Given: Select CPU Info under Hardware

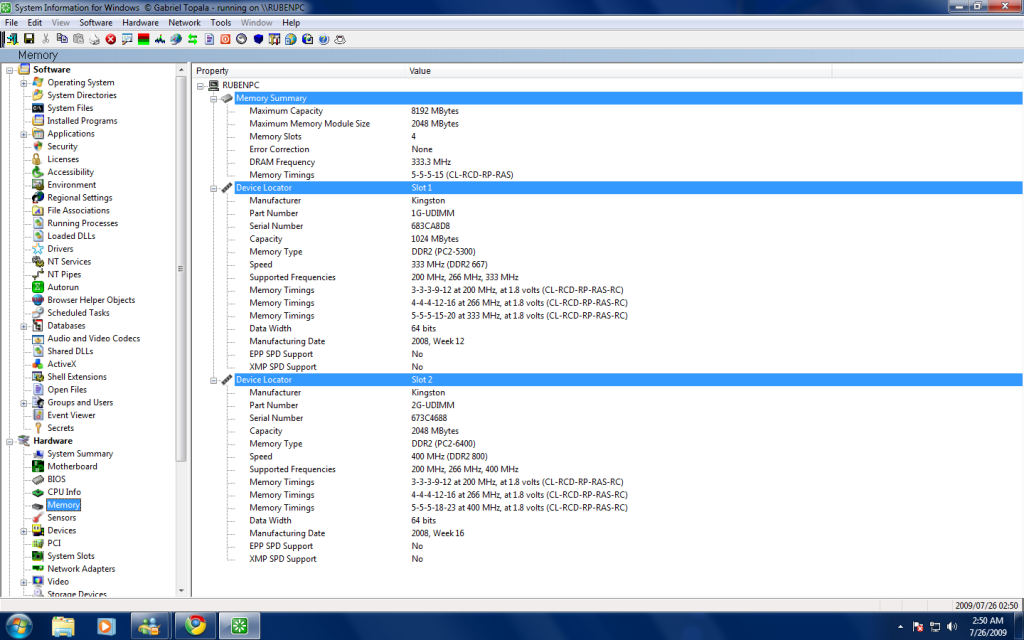Looking at the screenshot, I should [x=64, y=492].
